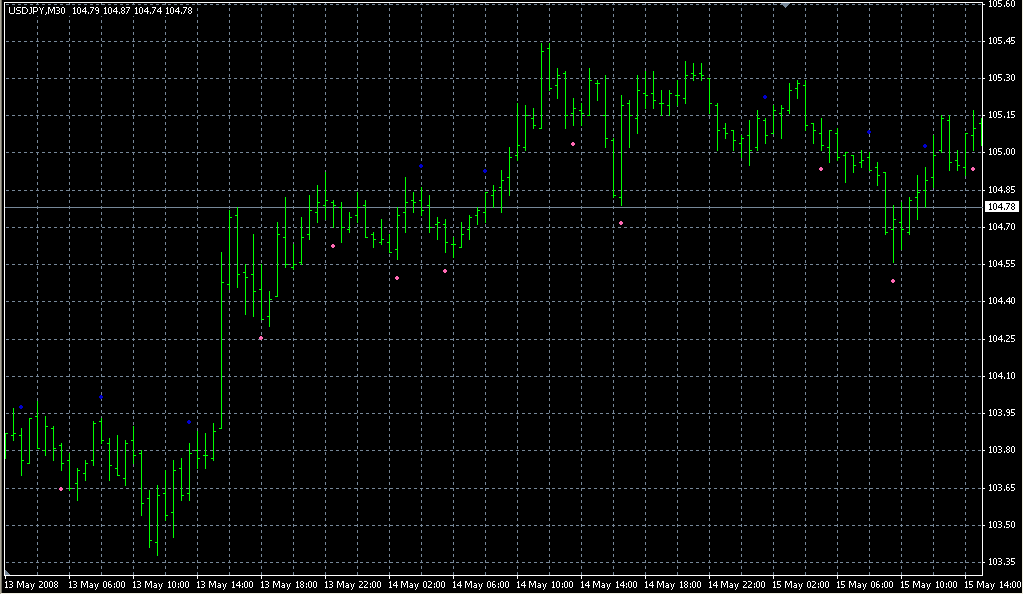The image size is (1024, 594).
Task: Click the 105.60 price scale label
Action: point(1001,4)
